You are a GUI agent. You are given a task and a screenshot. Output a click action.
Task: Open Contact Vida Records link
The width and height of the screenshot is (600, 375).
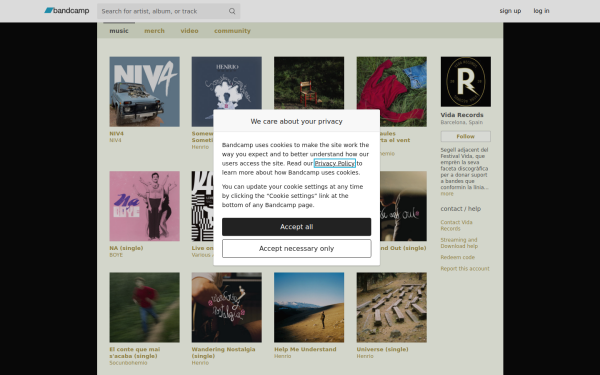pos(457,225)
